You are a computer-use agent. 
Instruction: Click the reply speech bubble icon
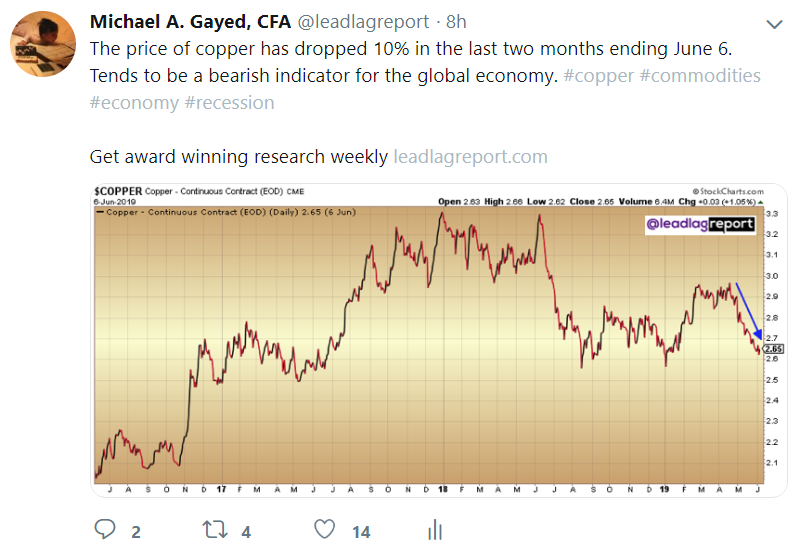coord(105,530)
